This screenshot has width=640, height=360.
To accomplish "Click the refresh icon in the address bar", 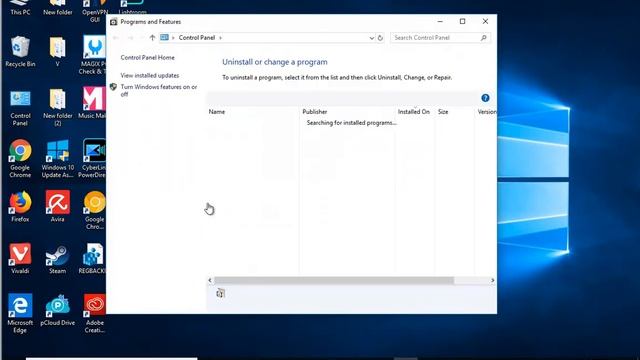I will [380, 38].
